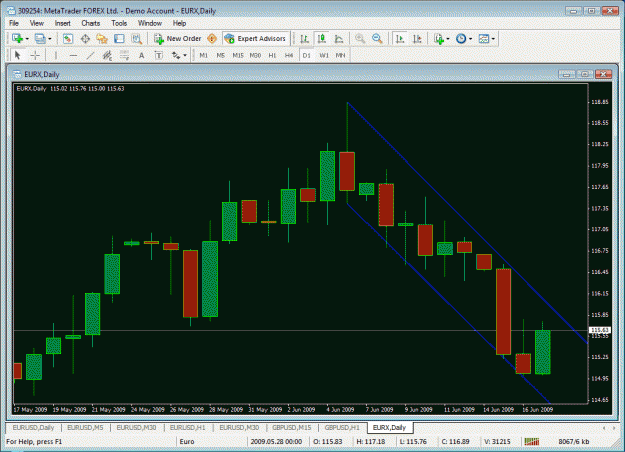Open the Insert menu
The height and width of the screenshot is (452, 625).
click(x=63, y=23)
